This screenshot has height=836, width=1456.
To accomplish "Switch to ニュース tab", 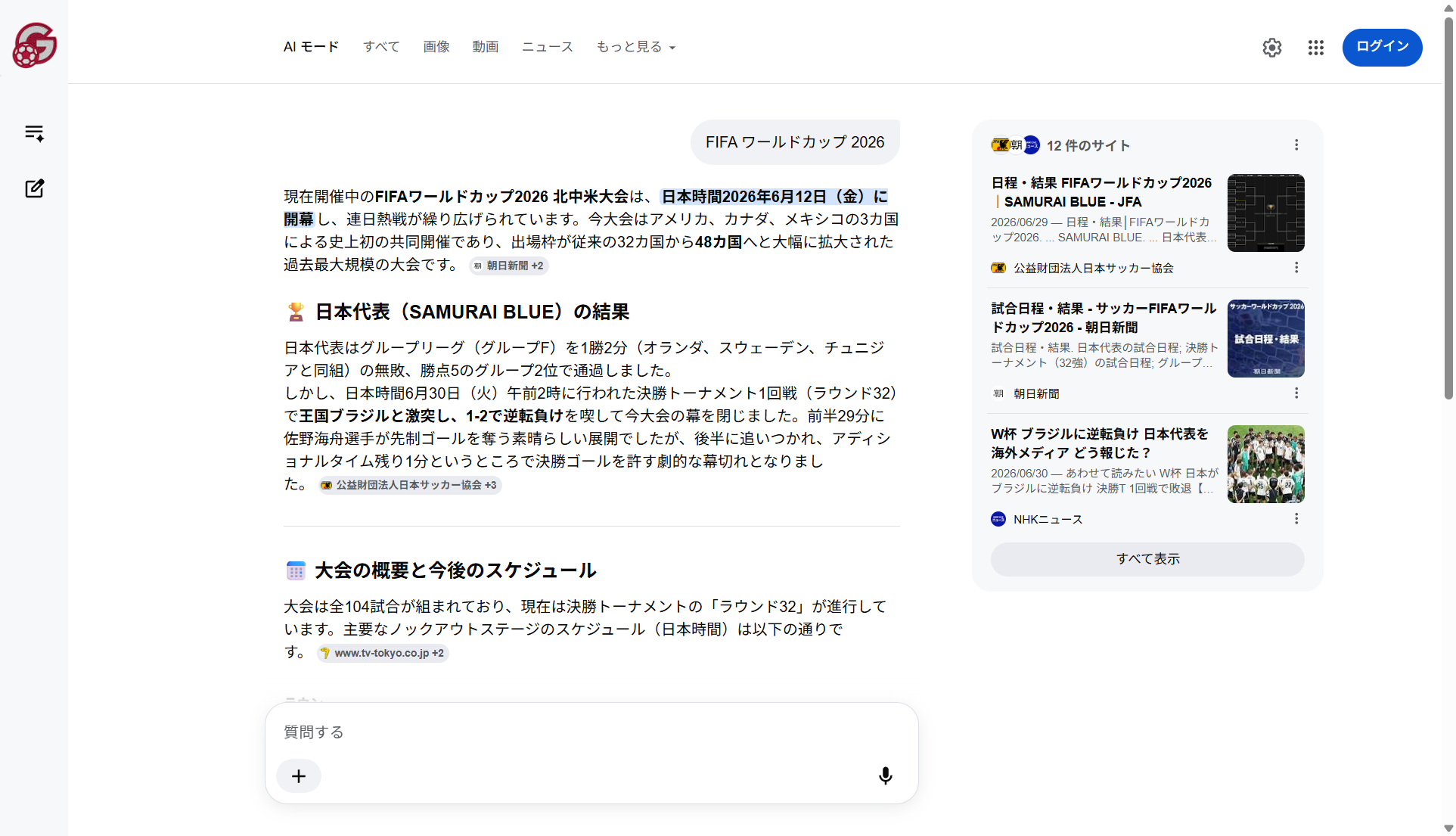I will 548,47.
